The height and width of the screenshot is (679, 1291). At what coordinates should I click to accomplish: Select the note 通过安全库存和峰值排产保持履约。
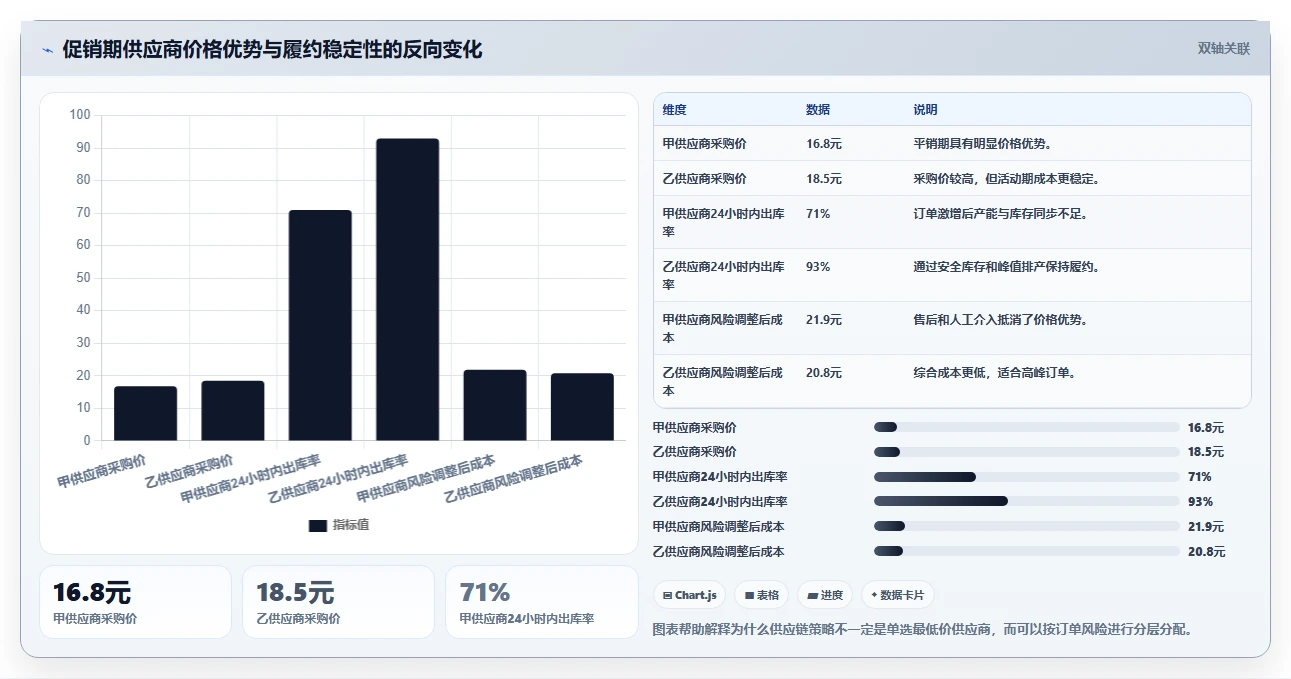1006,267
